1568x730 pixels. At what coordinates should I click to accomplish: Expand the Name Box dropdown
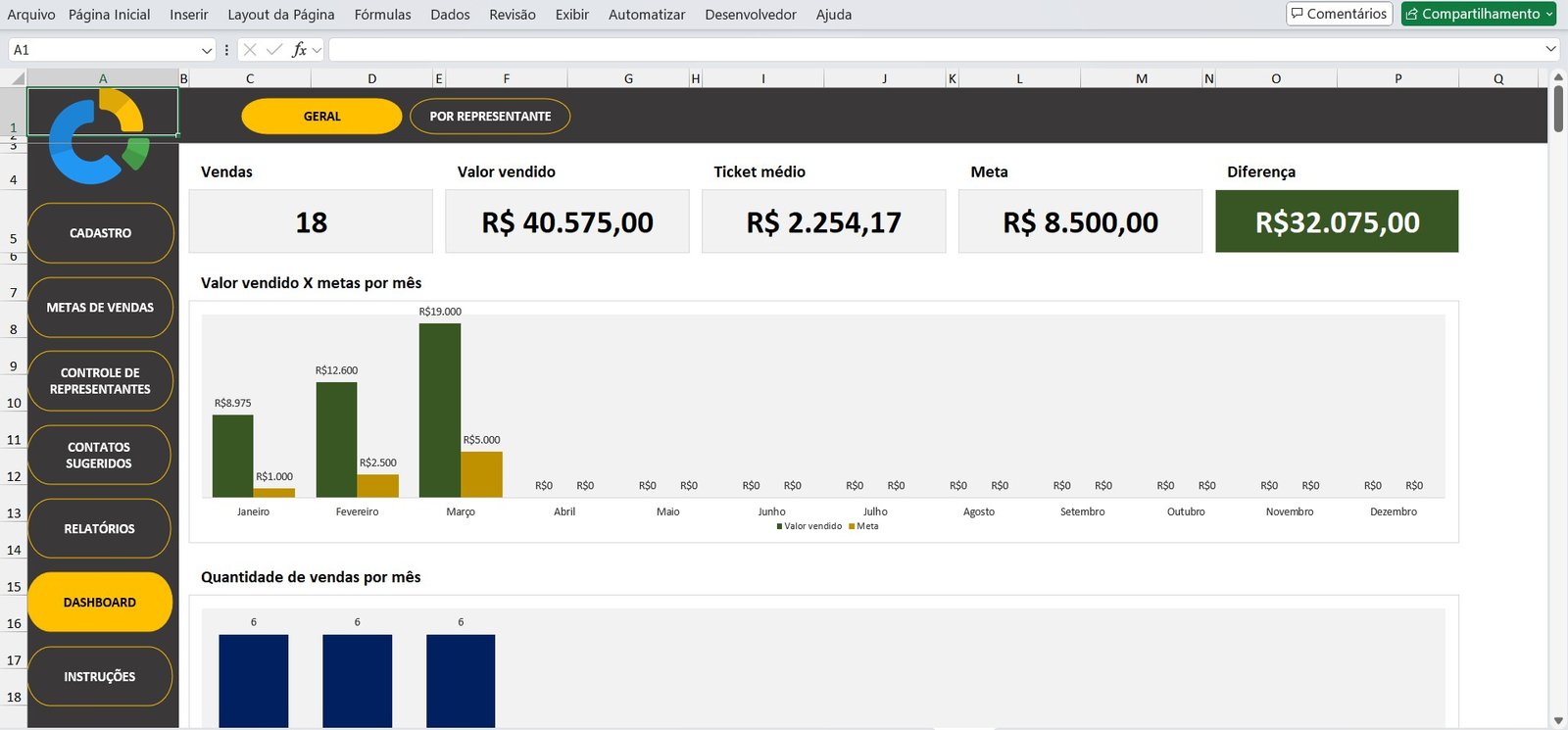tap(206, 50)
